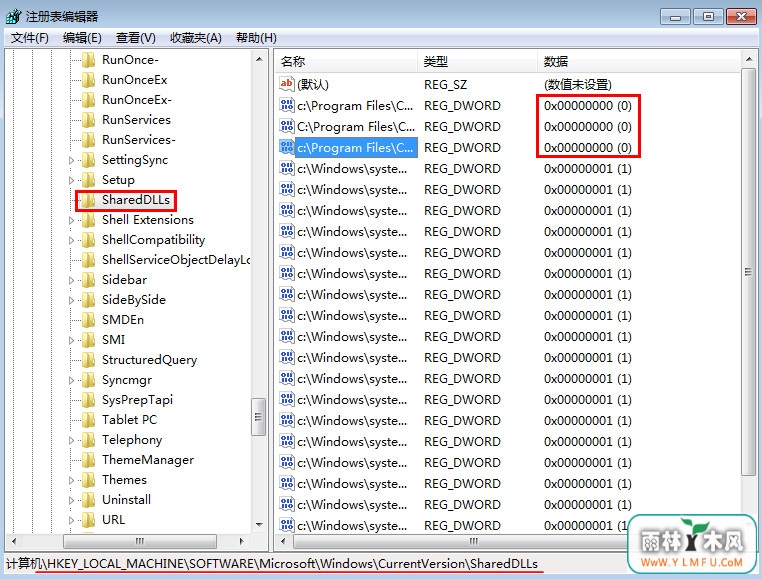Expand the SMI key
Viewport: 762px width, 579px height.
click(71, 340)
